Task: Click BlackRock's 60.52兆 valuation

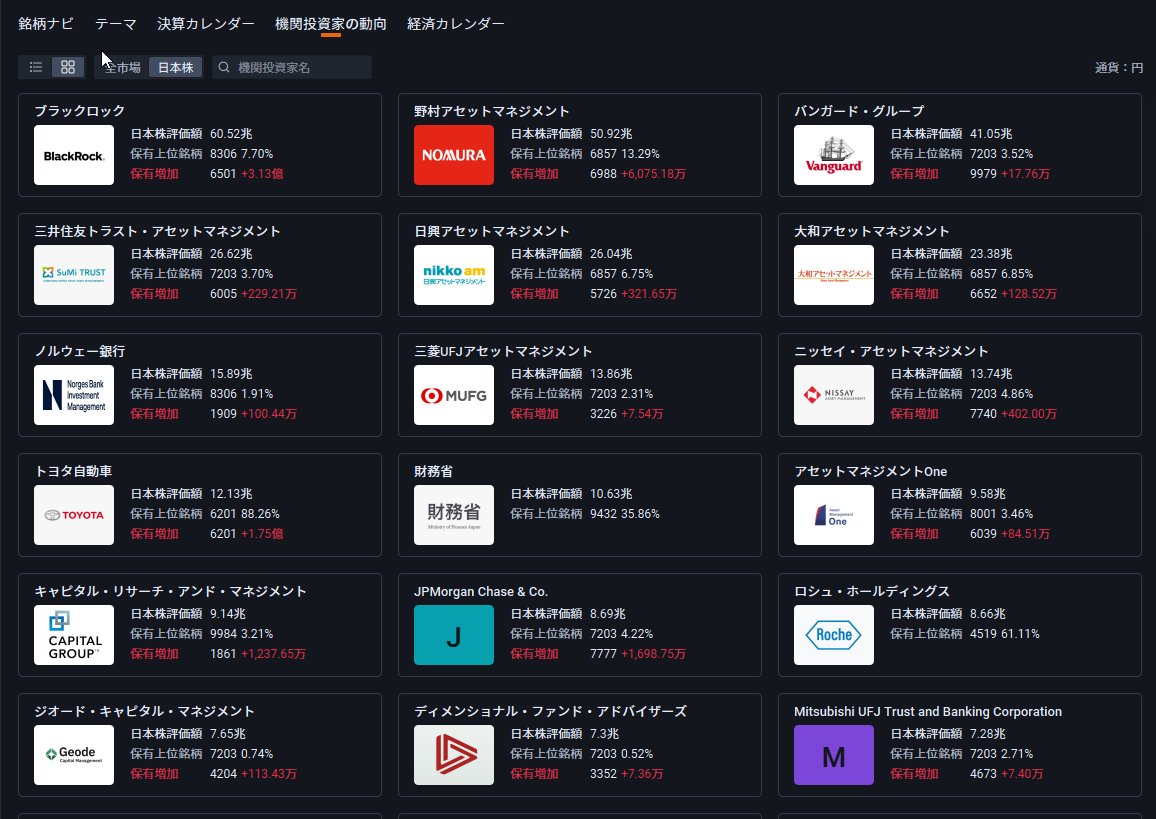Action: pos(231,133)
